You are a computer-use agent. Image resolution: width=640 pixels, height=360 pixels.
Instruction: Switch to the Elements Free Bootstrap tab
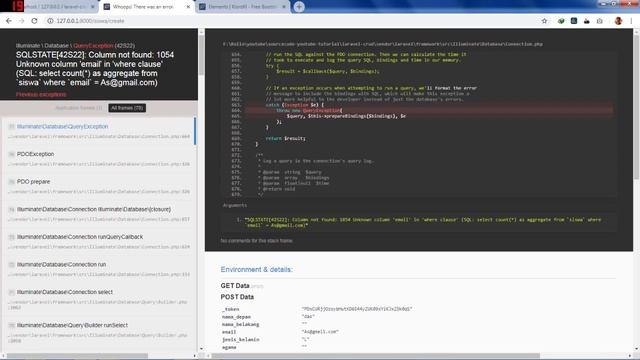[242, 7]
